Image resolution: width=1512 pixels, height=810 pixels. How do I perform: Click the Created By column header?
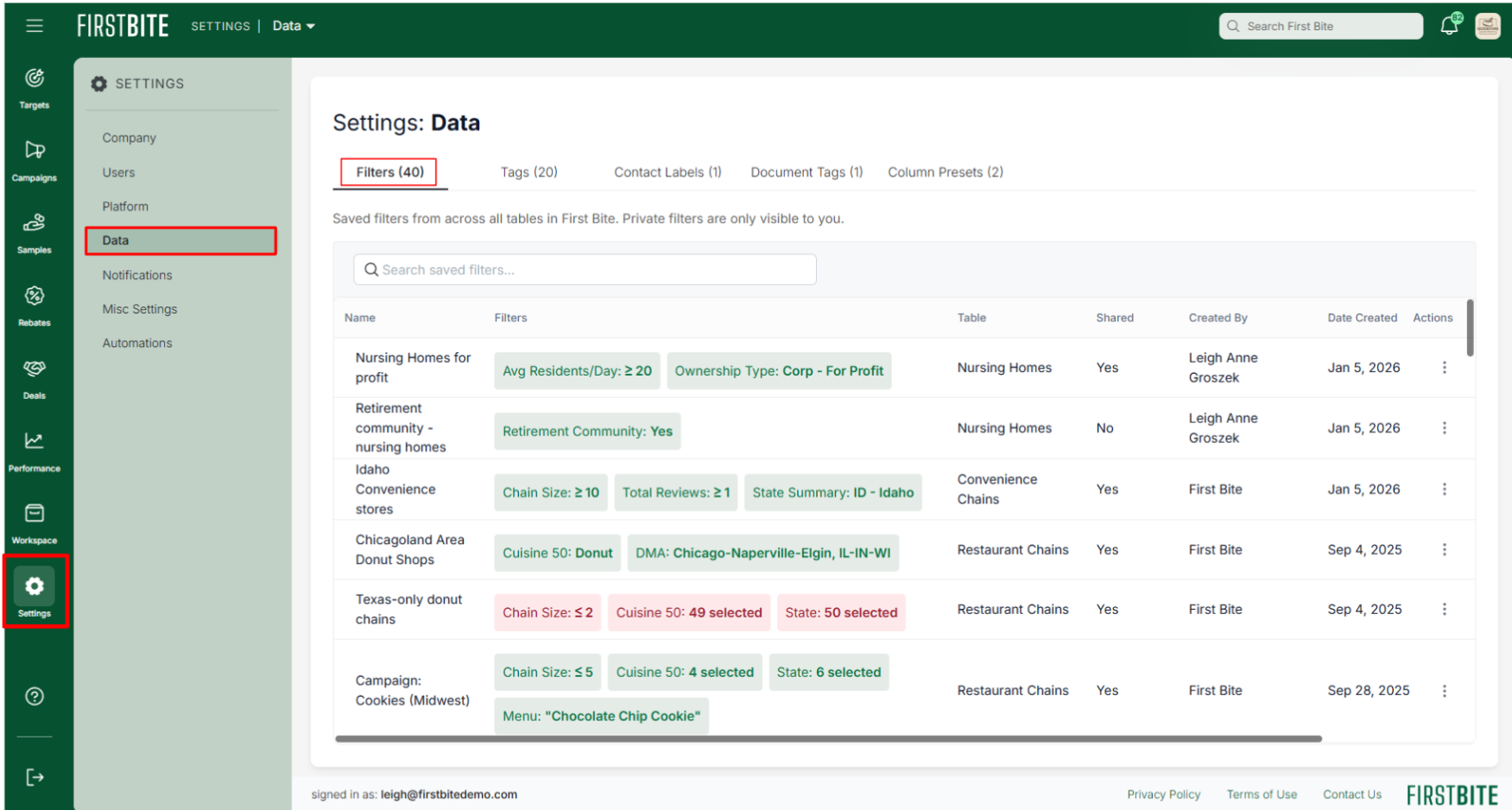tap(1218, 318)
